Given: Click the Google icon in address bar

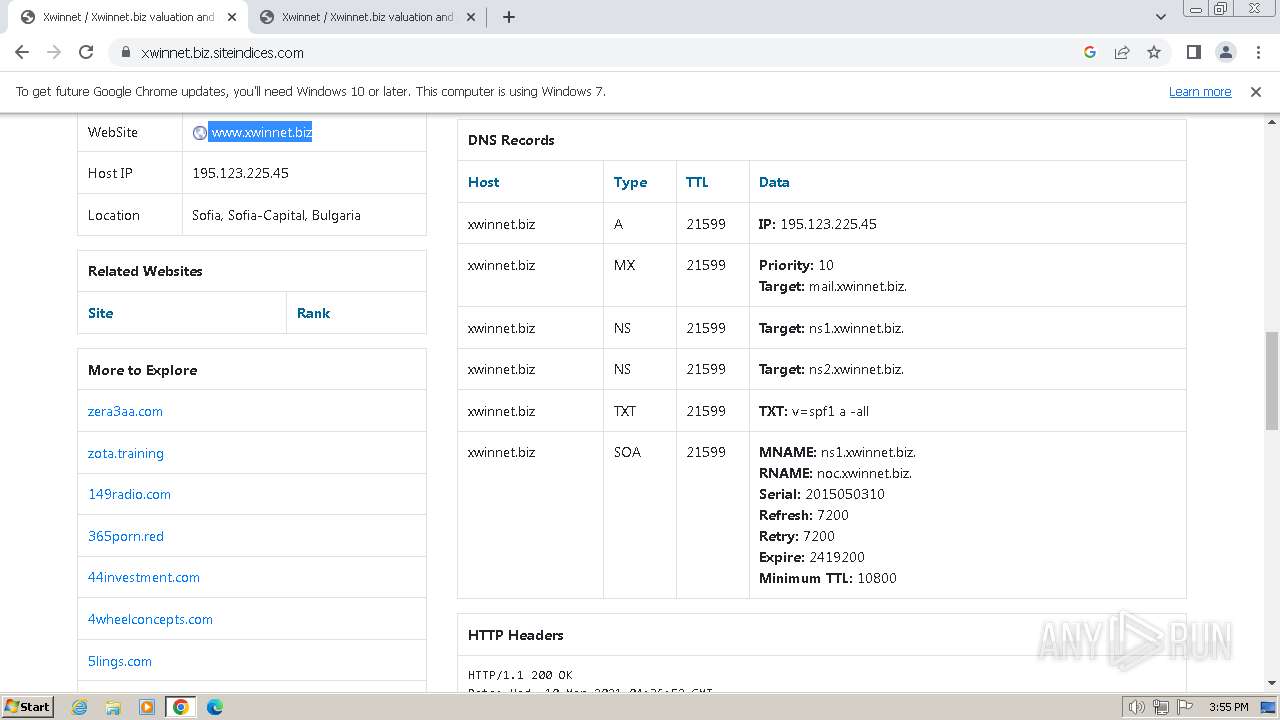Looking at the screenshot, I should [x=1090, y=52].
